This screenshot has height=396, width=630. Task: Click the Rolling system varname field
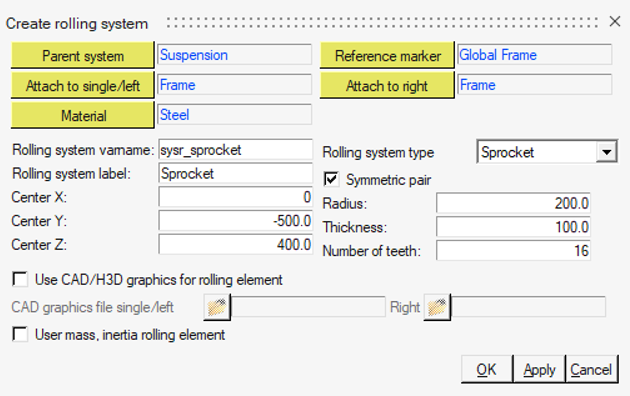coord(235,150)
